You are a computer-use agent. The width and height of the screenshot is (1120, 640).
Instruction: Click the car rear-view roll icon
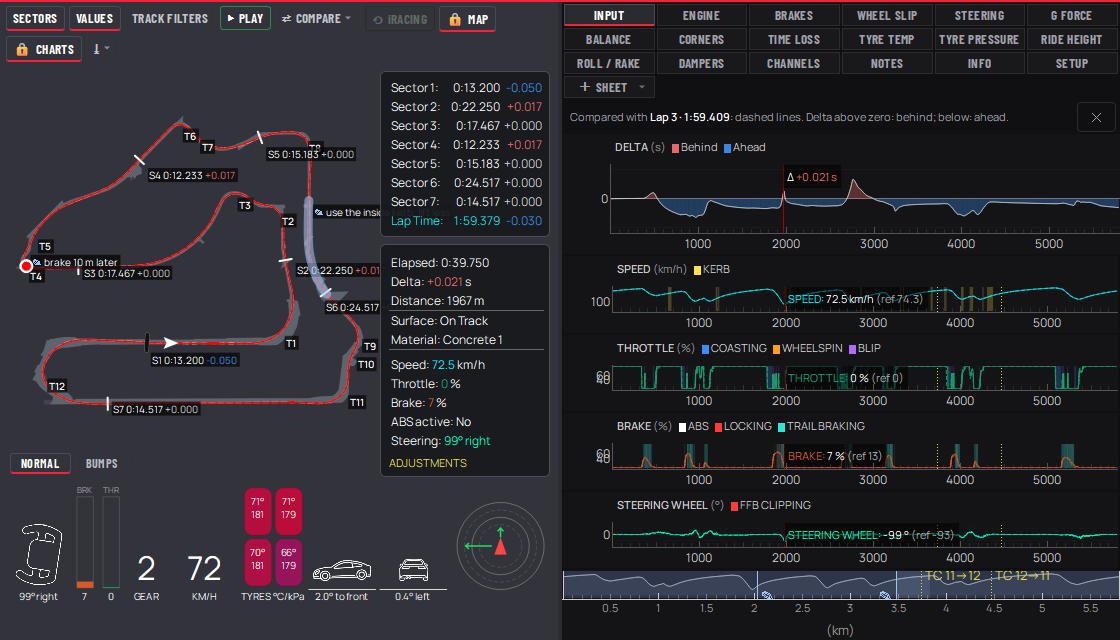coord(413,571)
